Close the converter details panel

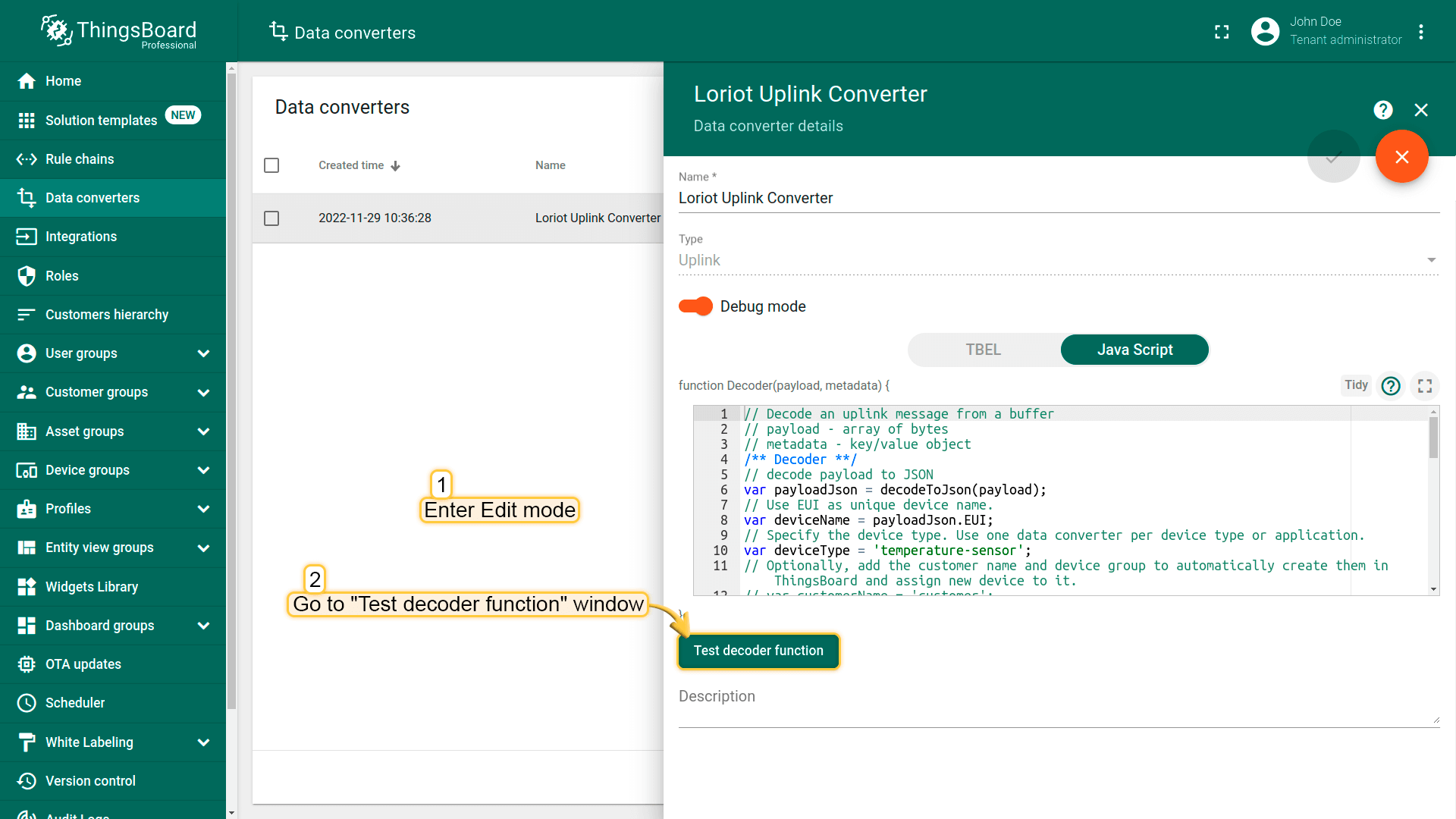[x=1421, y=110]
